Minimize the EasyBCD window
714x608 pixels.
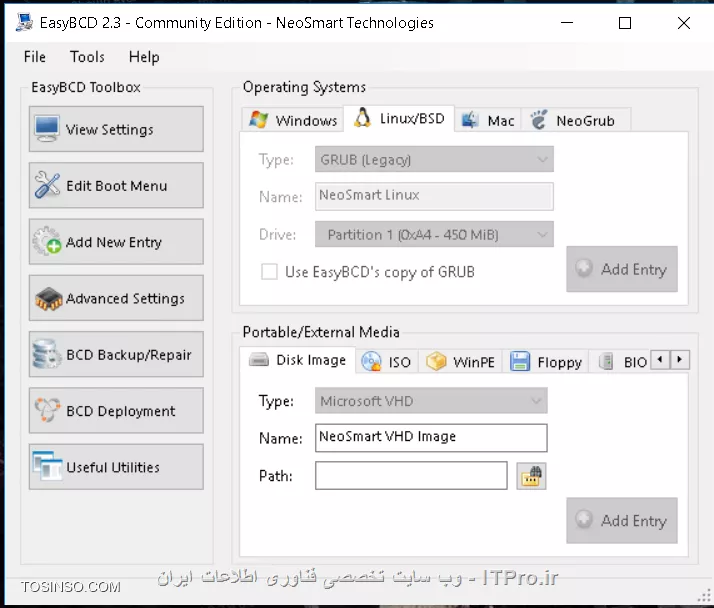[567, 22]
